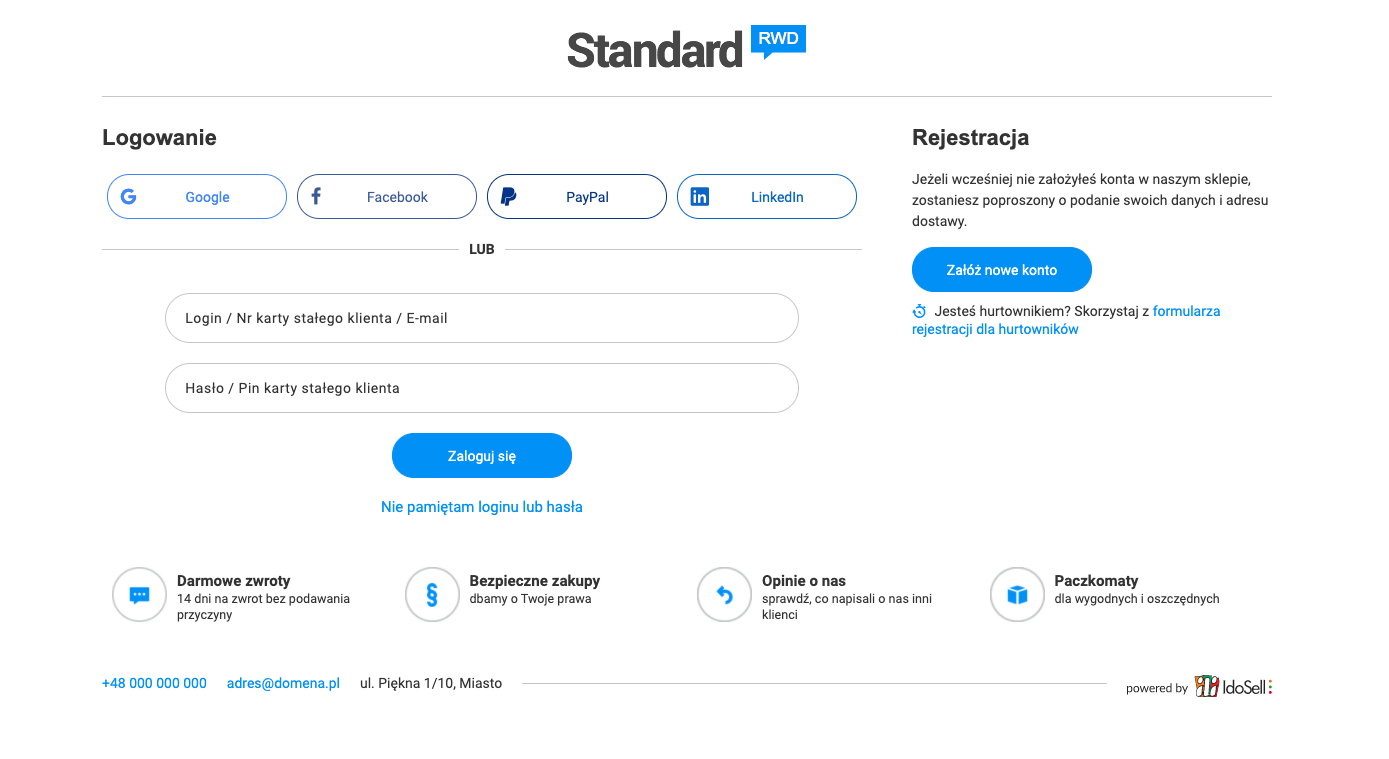Focus the Hasło password input field
1389x759 pixels.
[x=482, y=388]
